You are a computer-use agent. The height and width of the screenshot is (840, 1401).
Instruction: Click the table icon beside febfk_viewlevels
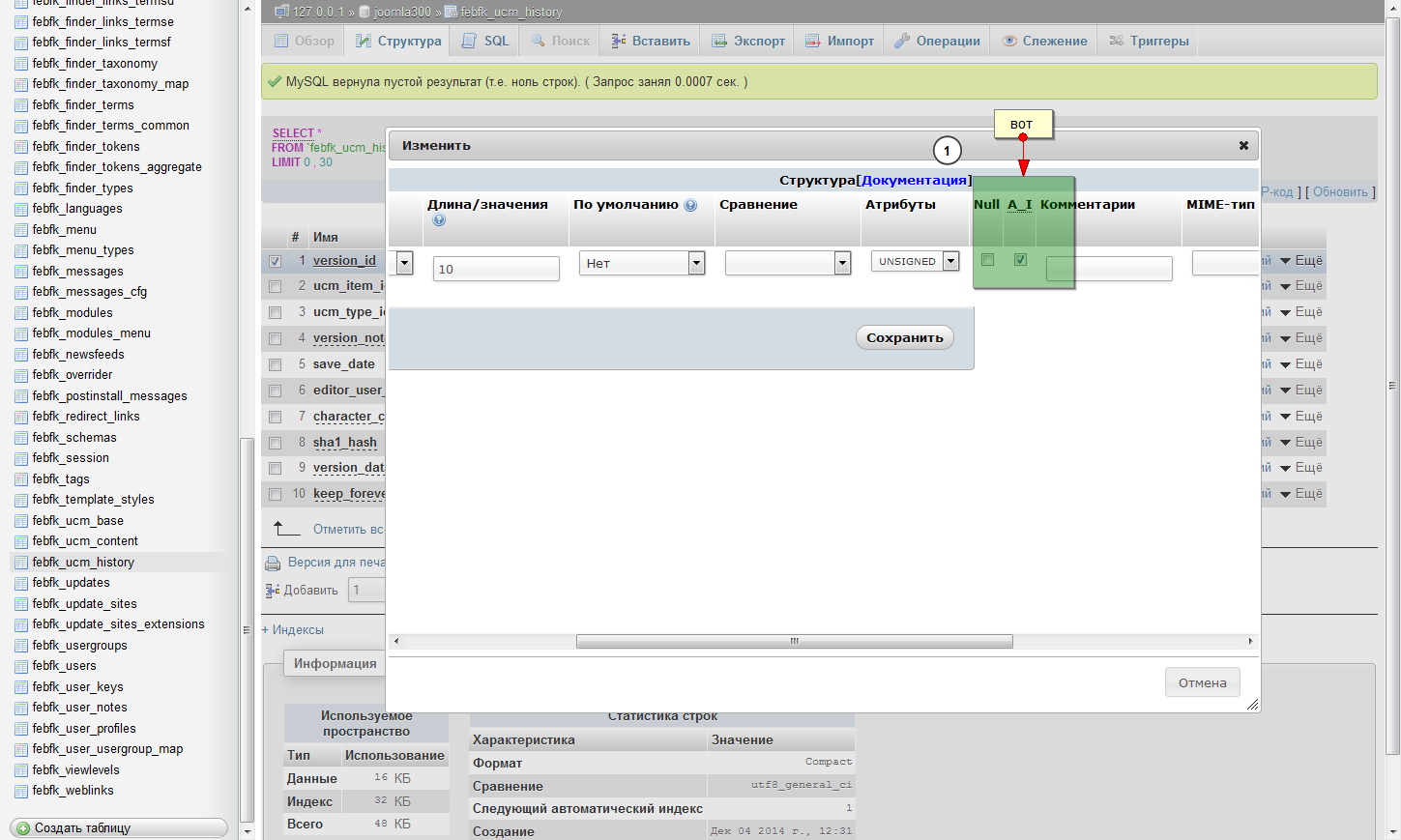(21, 770)
